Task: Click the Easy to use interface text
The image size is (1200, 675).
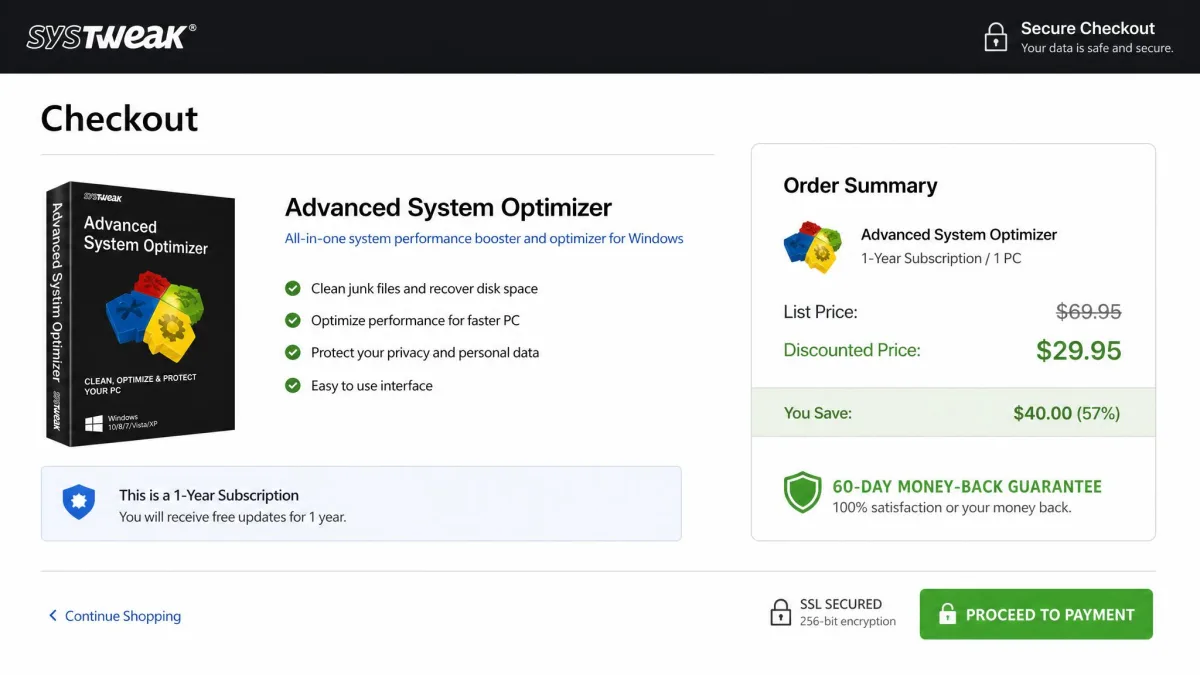Action: coord(372,385)
